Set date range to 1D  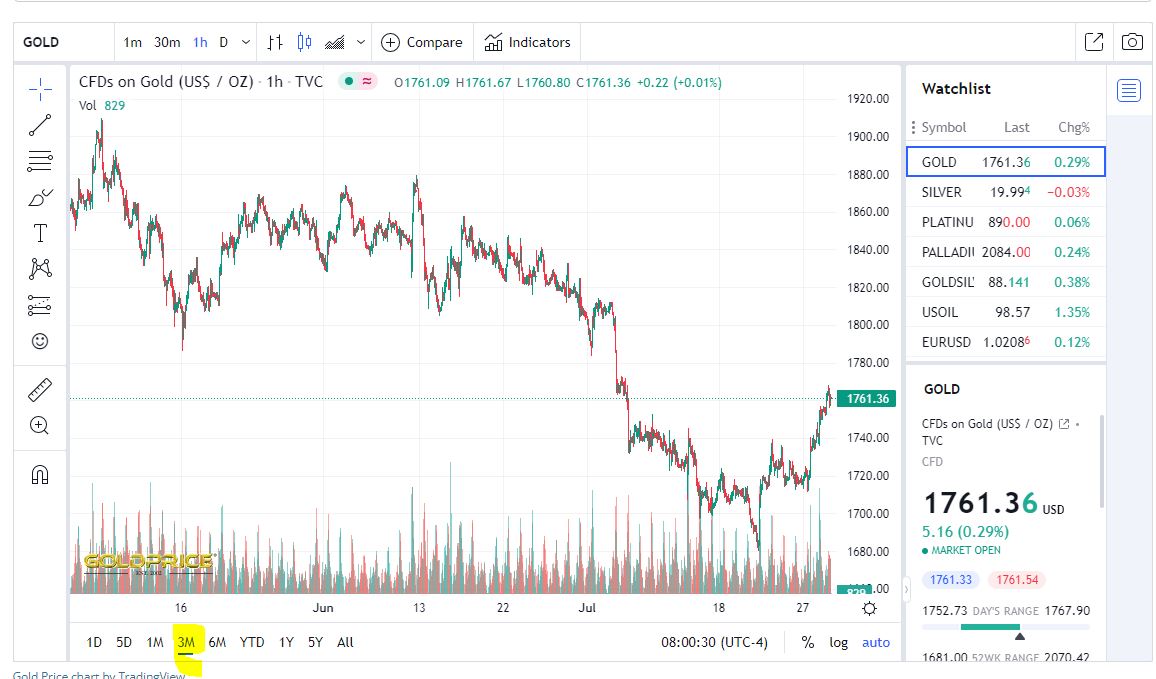[94, 642]
